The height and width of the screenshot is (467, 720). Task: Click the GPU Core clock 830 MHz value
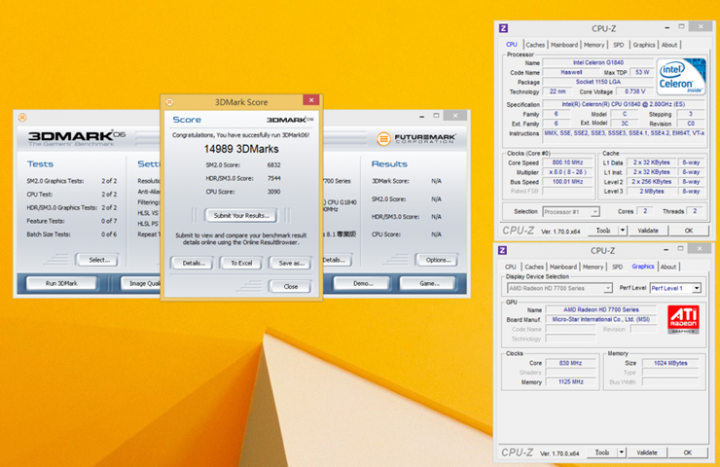(571, 363)
